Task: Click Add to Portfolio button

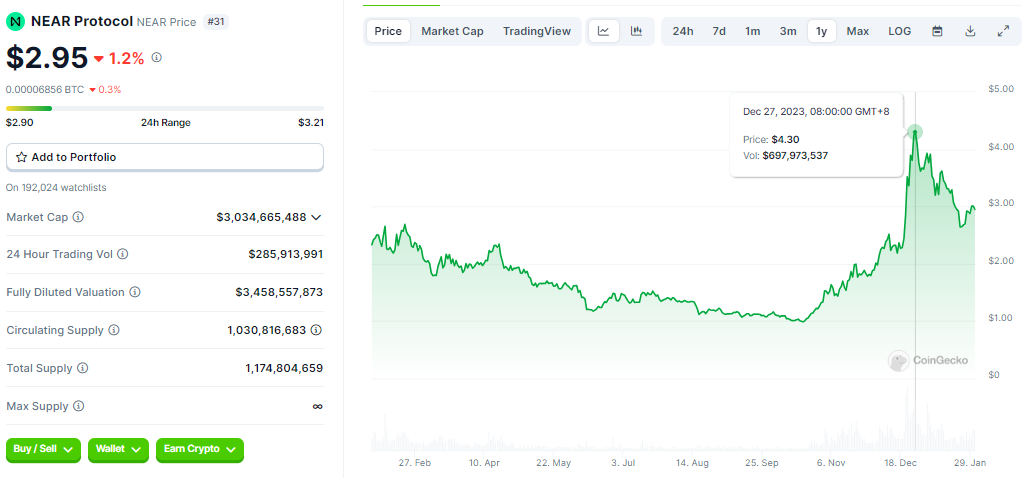Action: pyautogui.click(x=165, y=157)
